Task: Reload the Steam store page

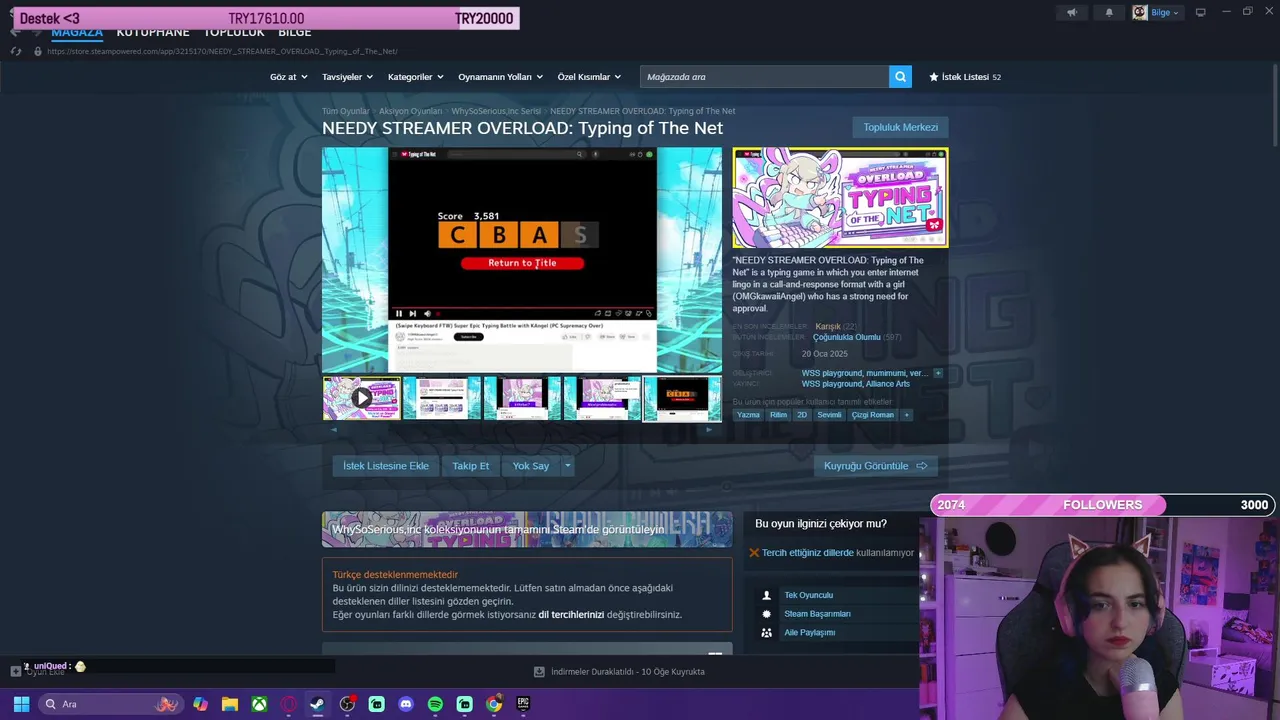Action: 16,51
